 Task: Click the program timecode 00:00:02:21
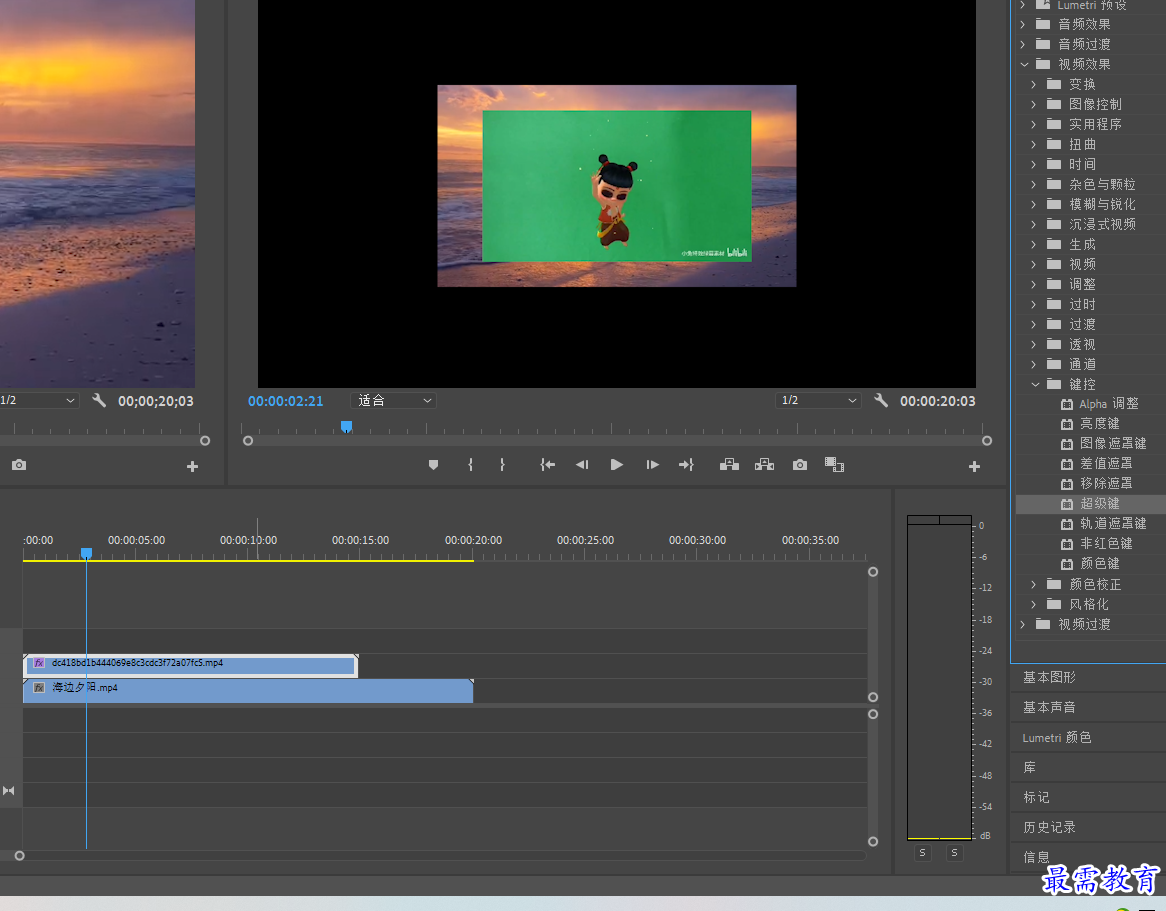(x=286, y=401)
